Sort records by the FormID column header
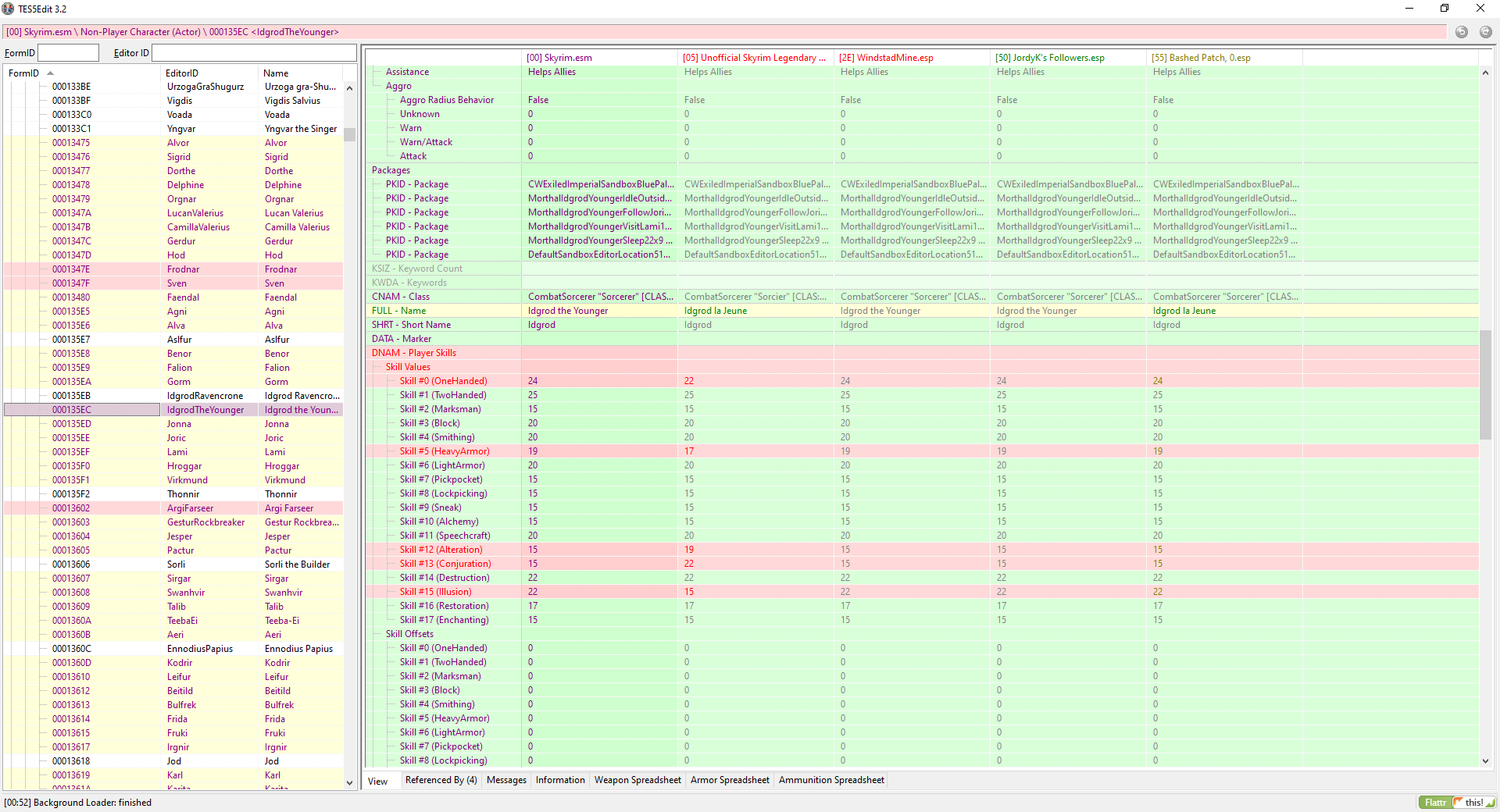 click(x=82, y=73)
